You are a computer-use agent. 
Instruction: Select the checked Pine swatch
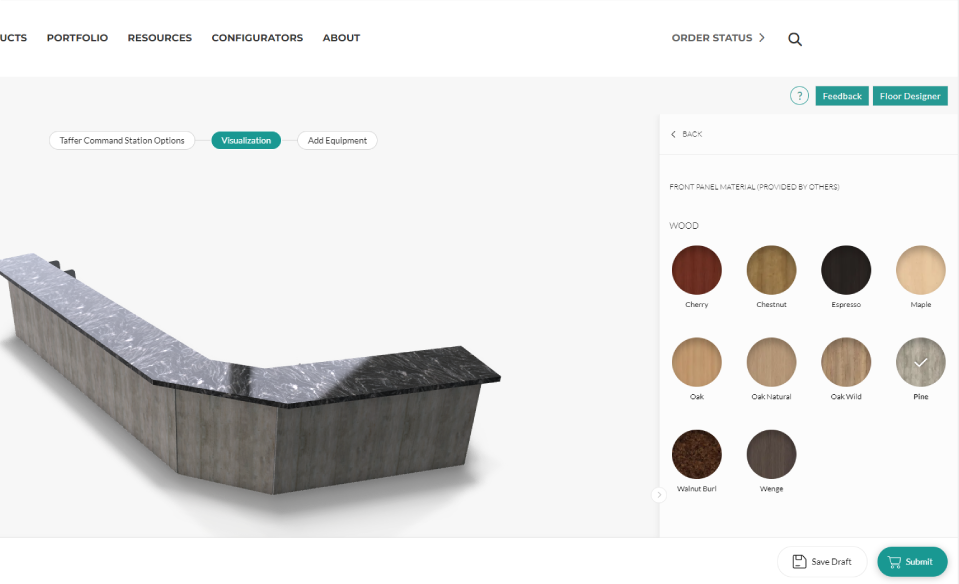coord(920,362)
